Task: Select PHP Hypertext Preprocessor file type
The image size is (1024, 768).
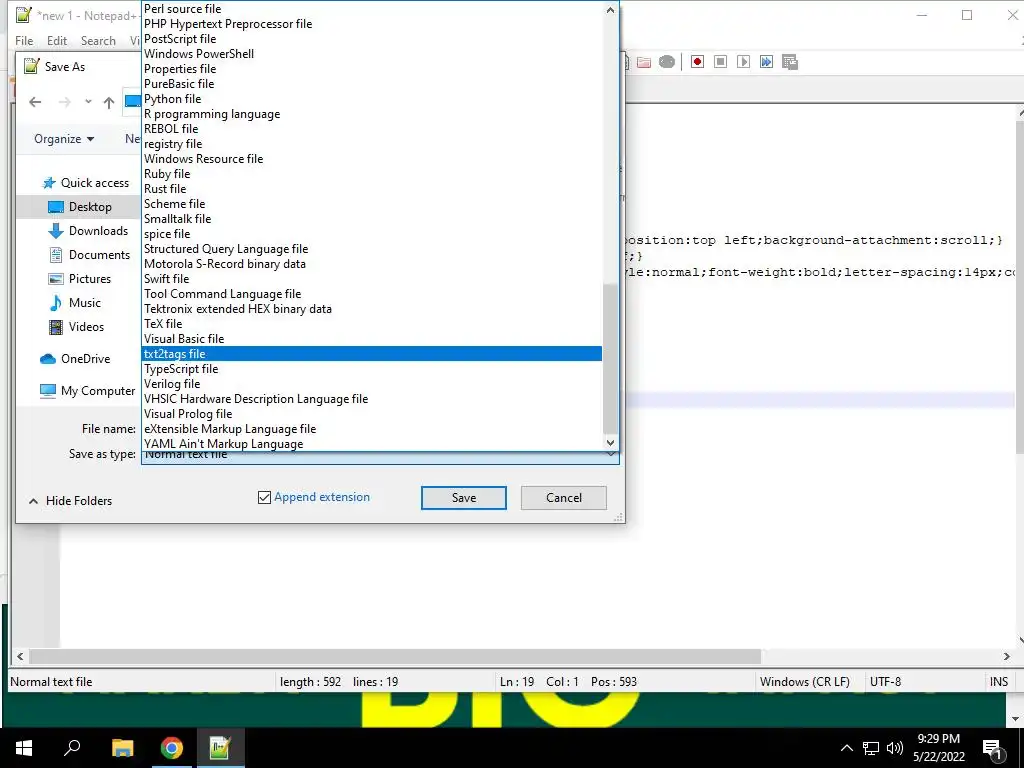Action: point(372,24)
